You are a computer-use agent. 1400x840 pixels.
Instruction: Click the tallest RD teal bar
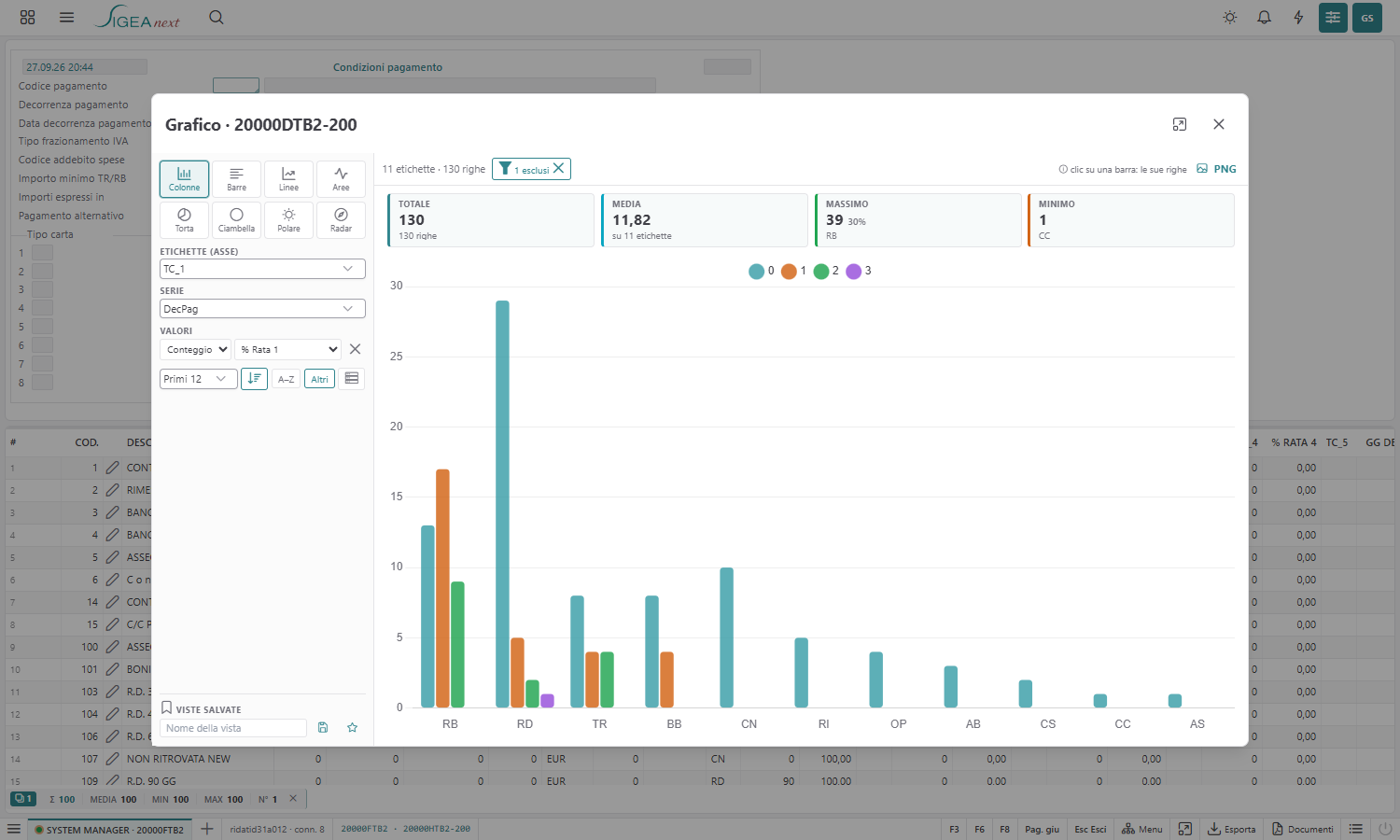click(x=502, y=504)
